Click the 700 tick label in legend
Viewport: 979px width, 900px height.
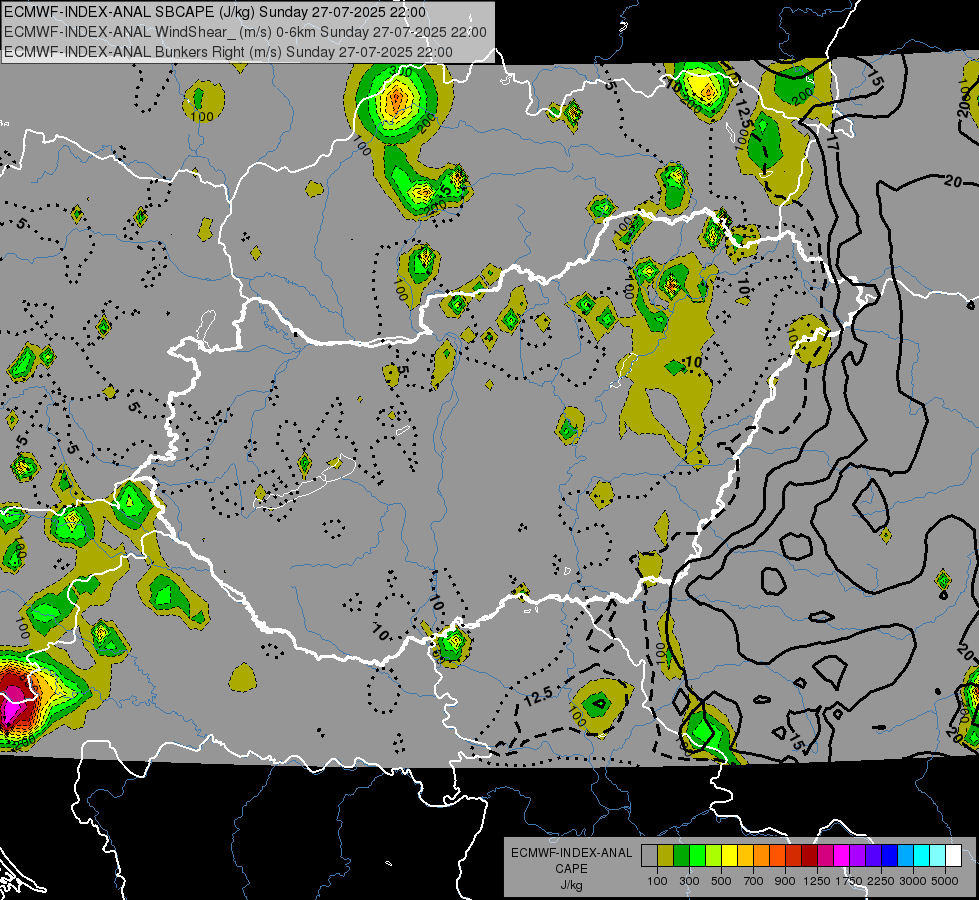(754, 881)
